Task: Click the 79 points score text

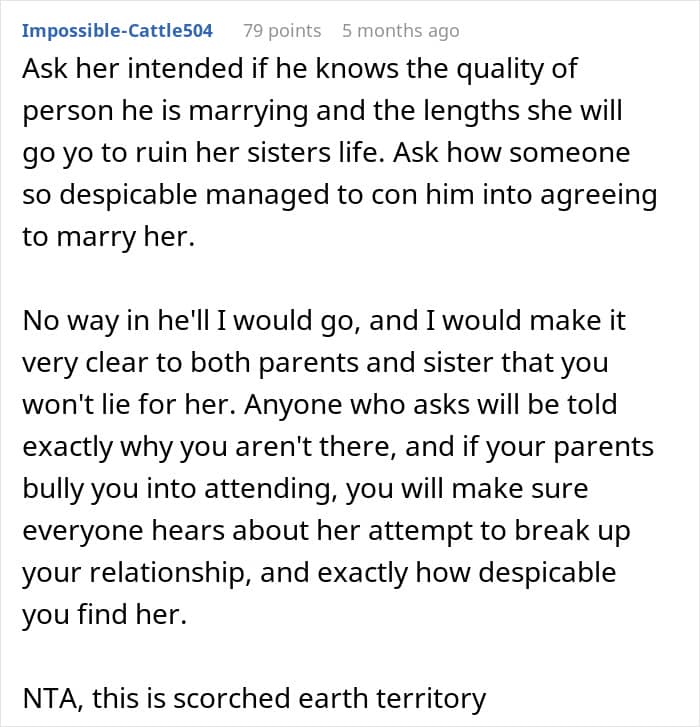Action: pos(282,31)
